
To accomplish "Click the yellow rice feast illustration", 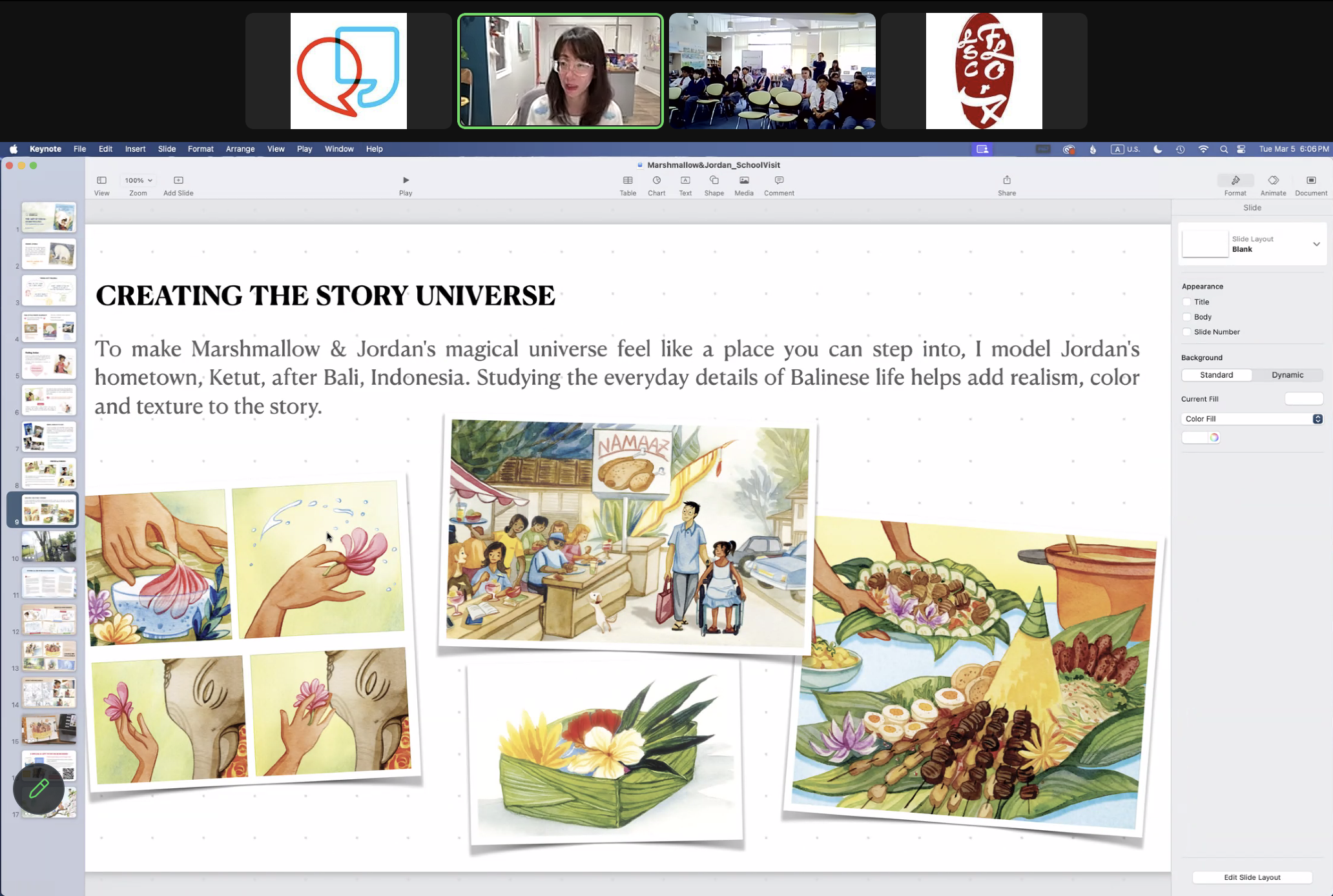I will point(974,677).
